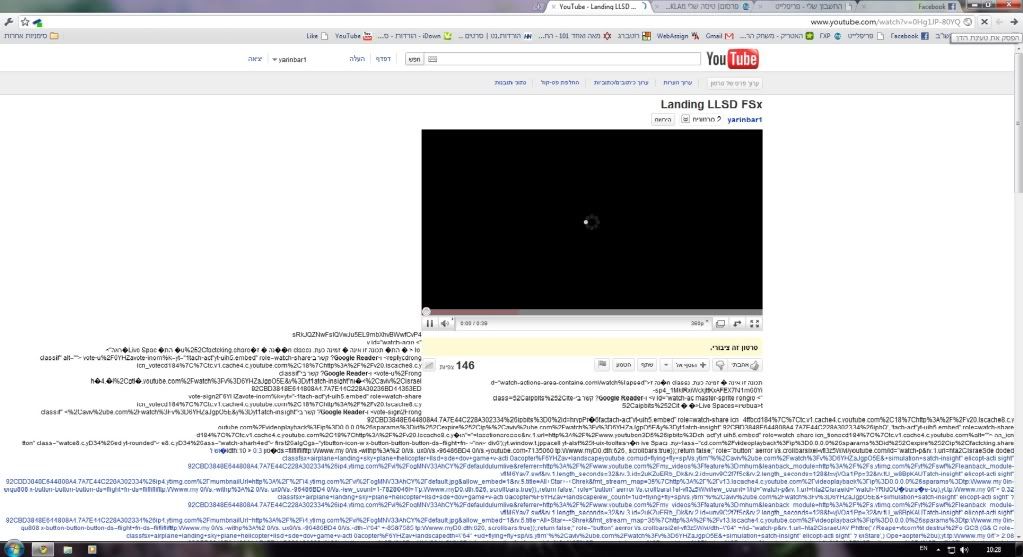The image size is (1023, 557).
Task: Click the YouTube logo
Action: pos(732,59)
